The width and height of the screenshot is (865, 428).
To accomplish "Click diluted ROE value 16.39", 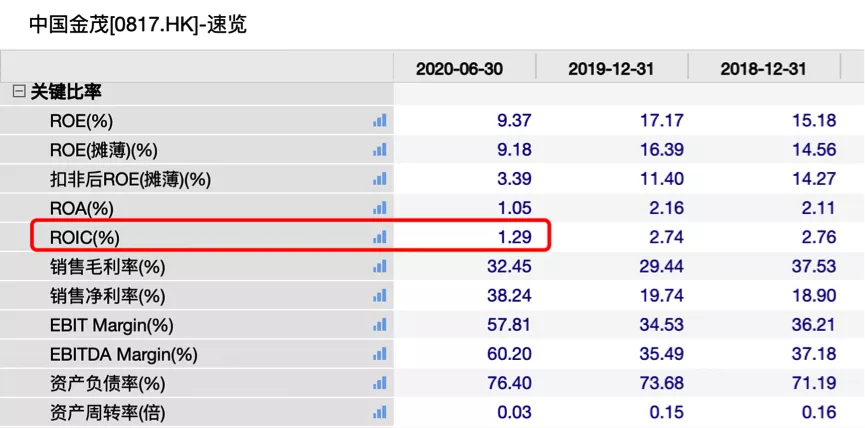I will pos(660,149).
